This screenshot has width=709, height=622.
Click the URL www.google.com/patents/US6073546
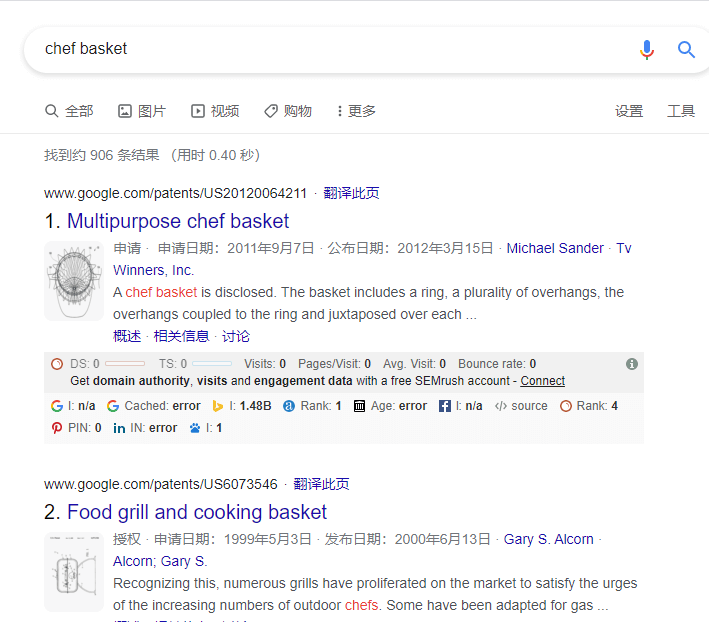click(161, 485)
